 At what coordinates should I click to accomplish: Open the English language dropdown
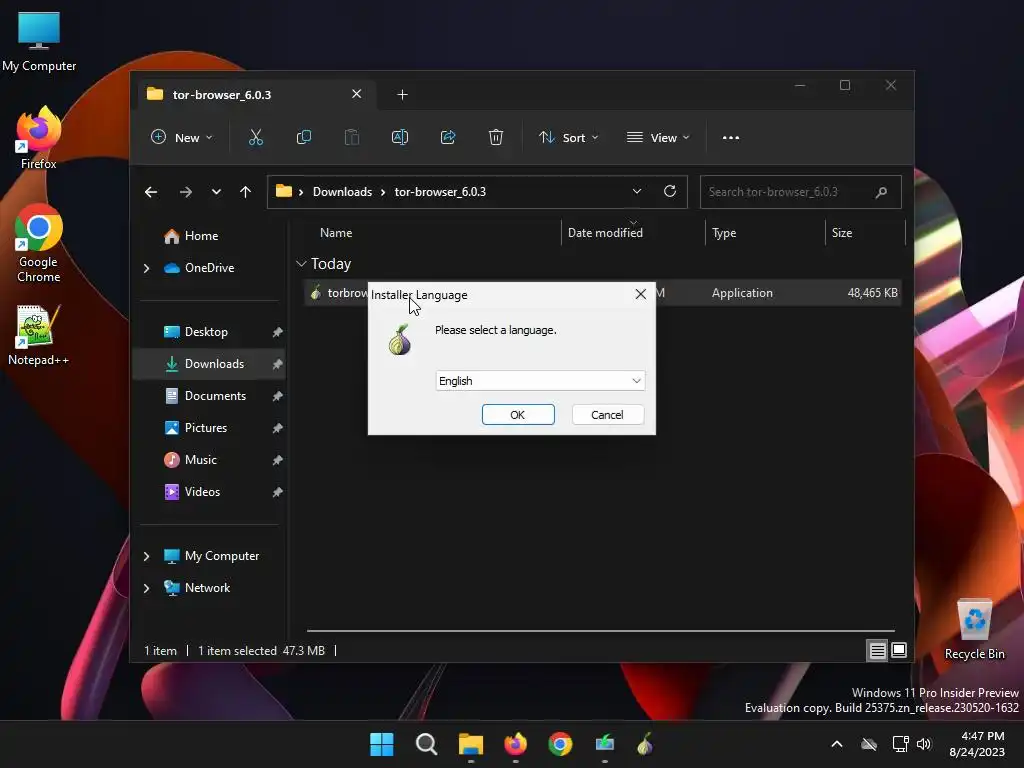click(x=540, y=381)
